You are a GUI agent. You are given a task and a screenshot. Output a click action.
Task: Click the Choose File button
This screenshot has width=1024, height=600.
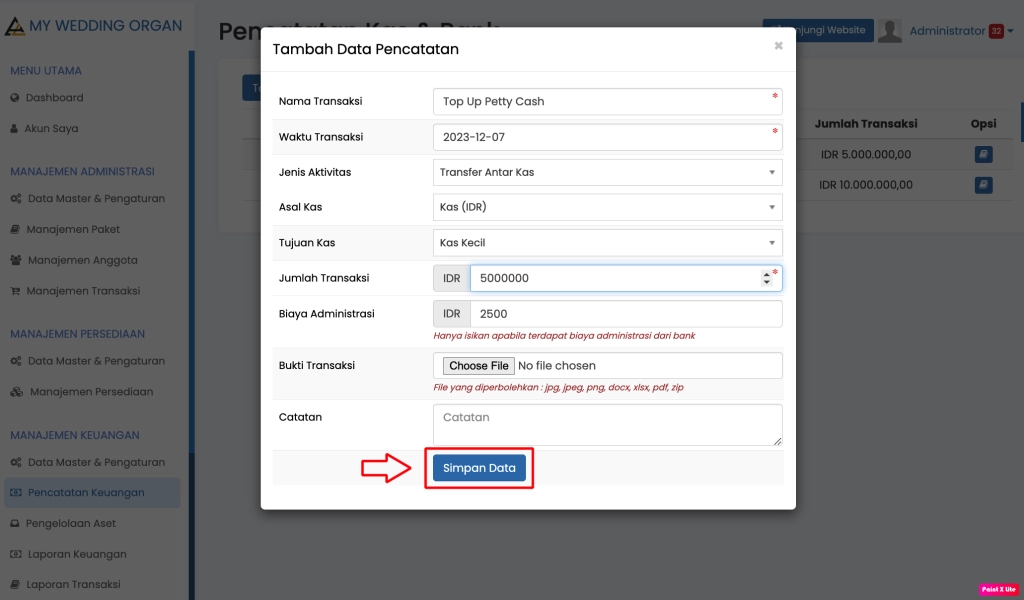(x=479, y=366)
